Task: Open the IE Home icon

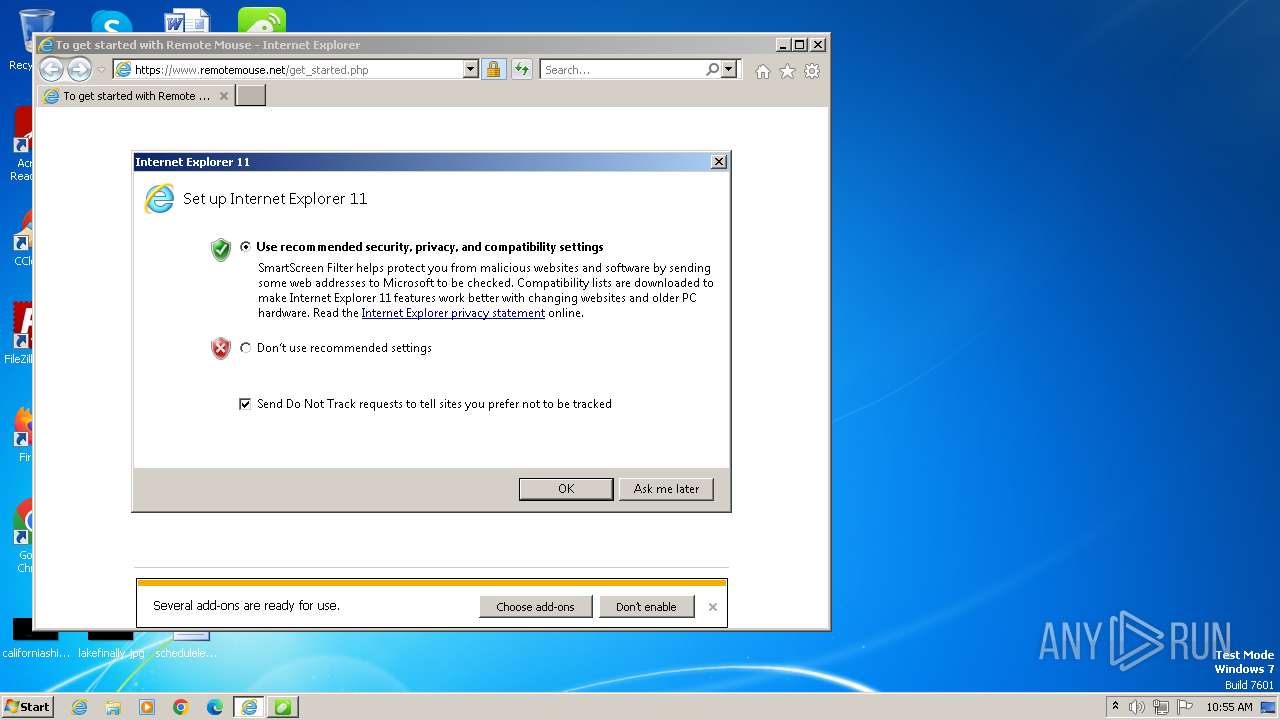Action: tap(763, 71)
